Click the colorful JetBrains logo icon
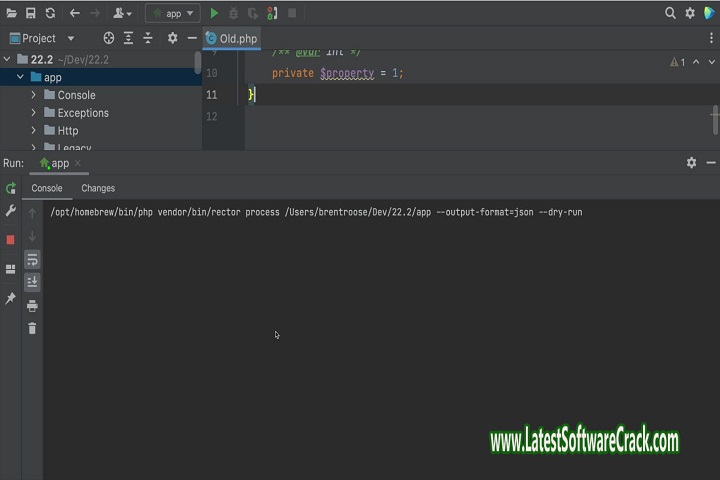Image resolution: width=720 pixels, height=480 pixels. [709, 13]
